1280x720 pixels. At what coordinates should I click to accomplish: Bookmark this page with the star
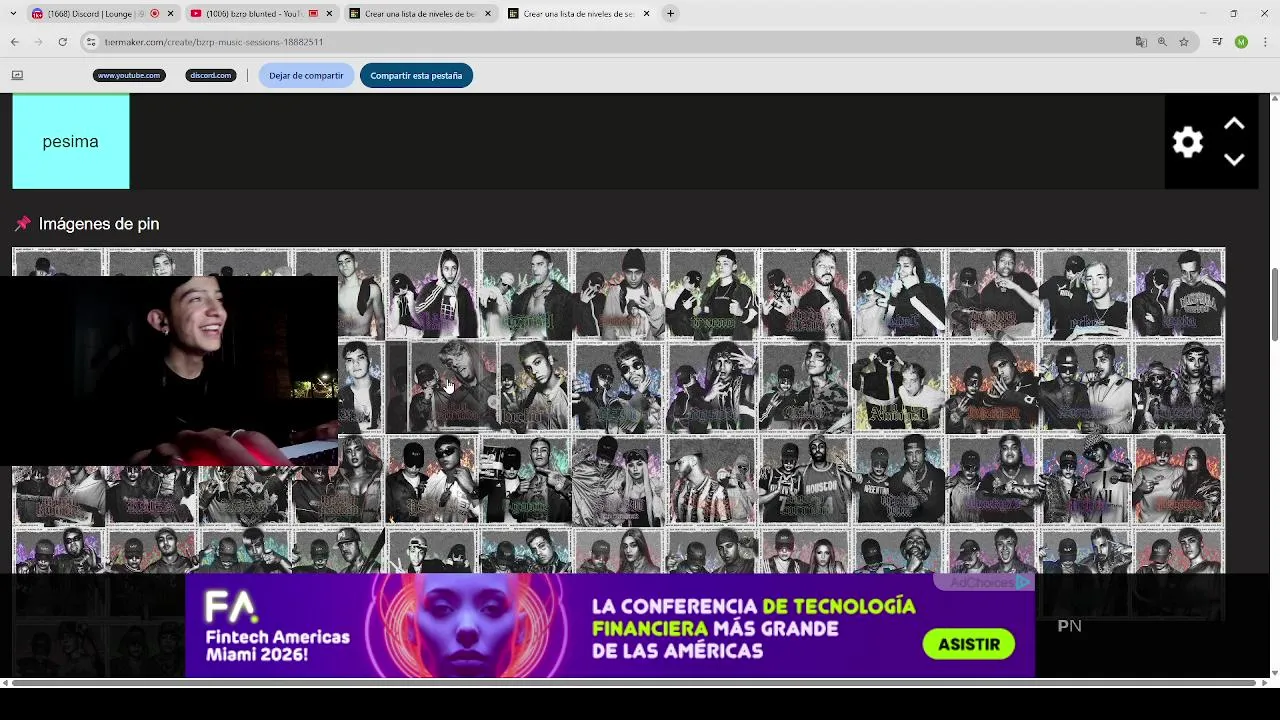[1184, 42]
